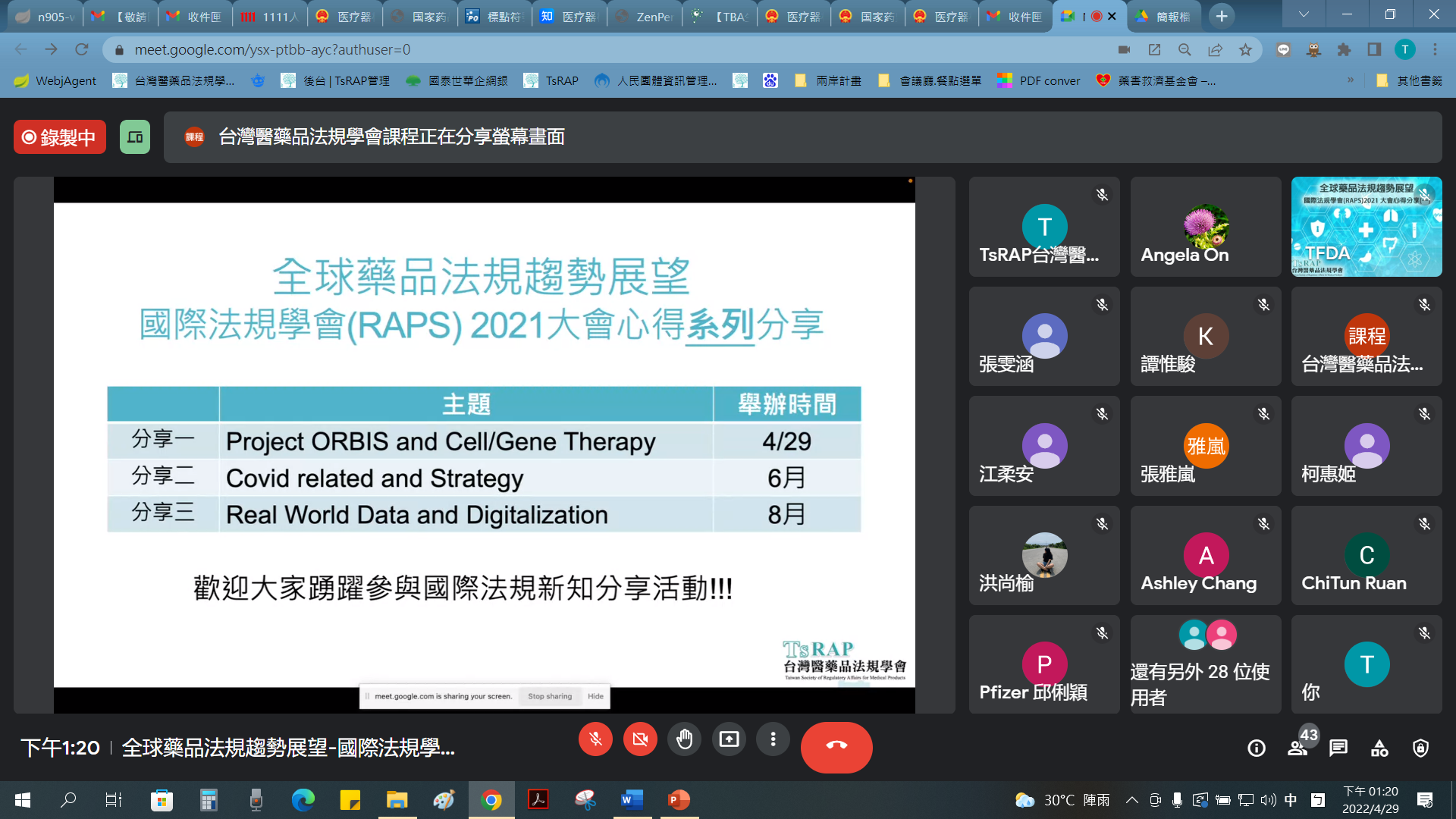The width and height of the screenshot is (1456, 819).
Task: Switch to the ZenPer browser tab
Action: 645,17
